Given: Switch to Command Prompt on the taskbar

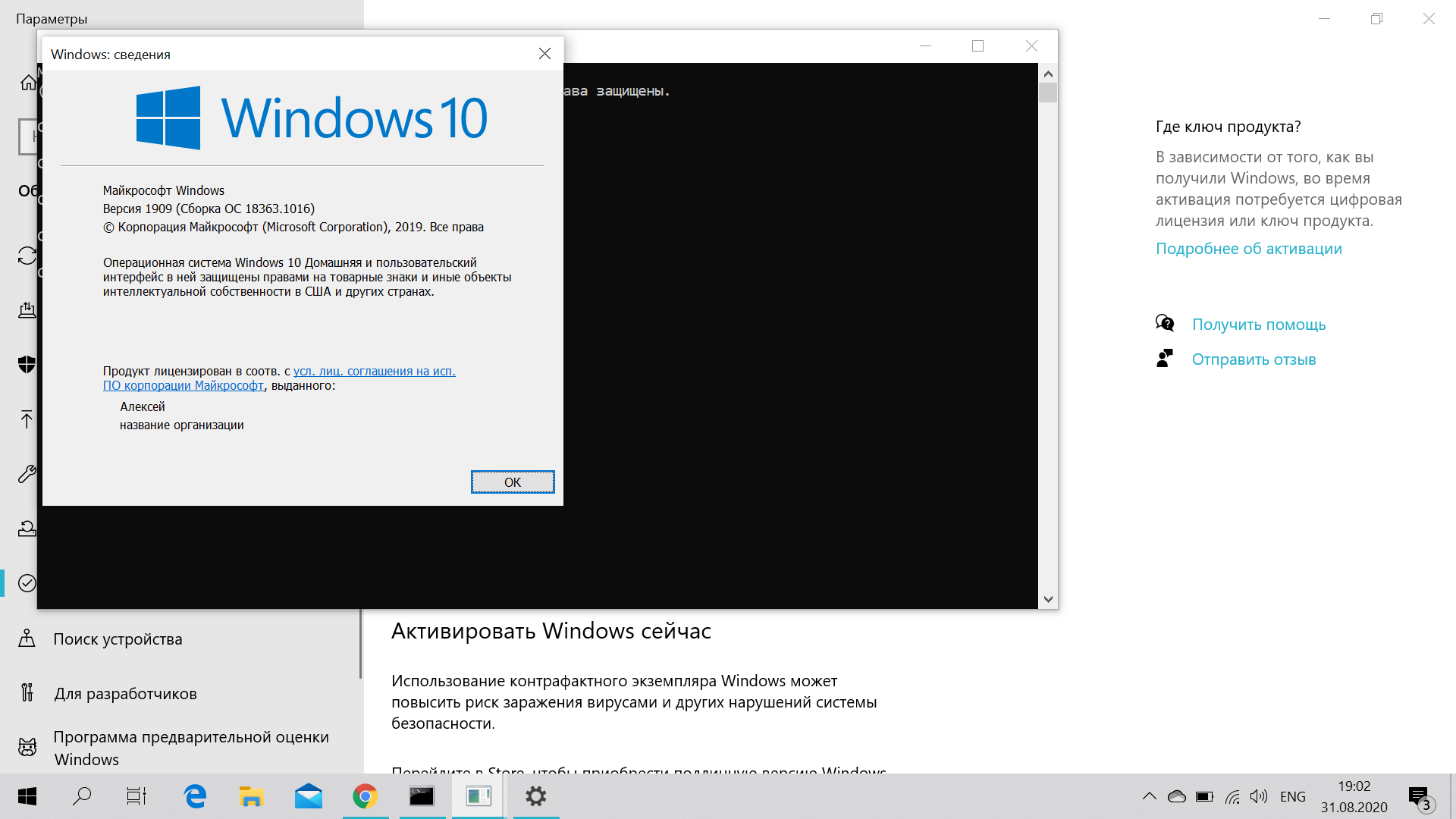Looking at the screenshot, I should (422, 796).
